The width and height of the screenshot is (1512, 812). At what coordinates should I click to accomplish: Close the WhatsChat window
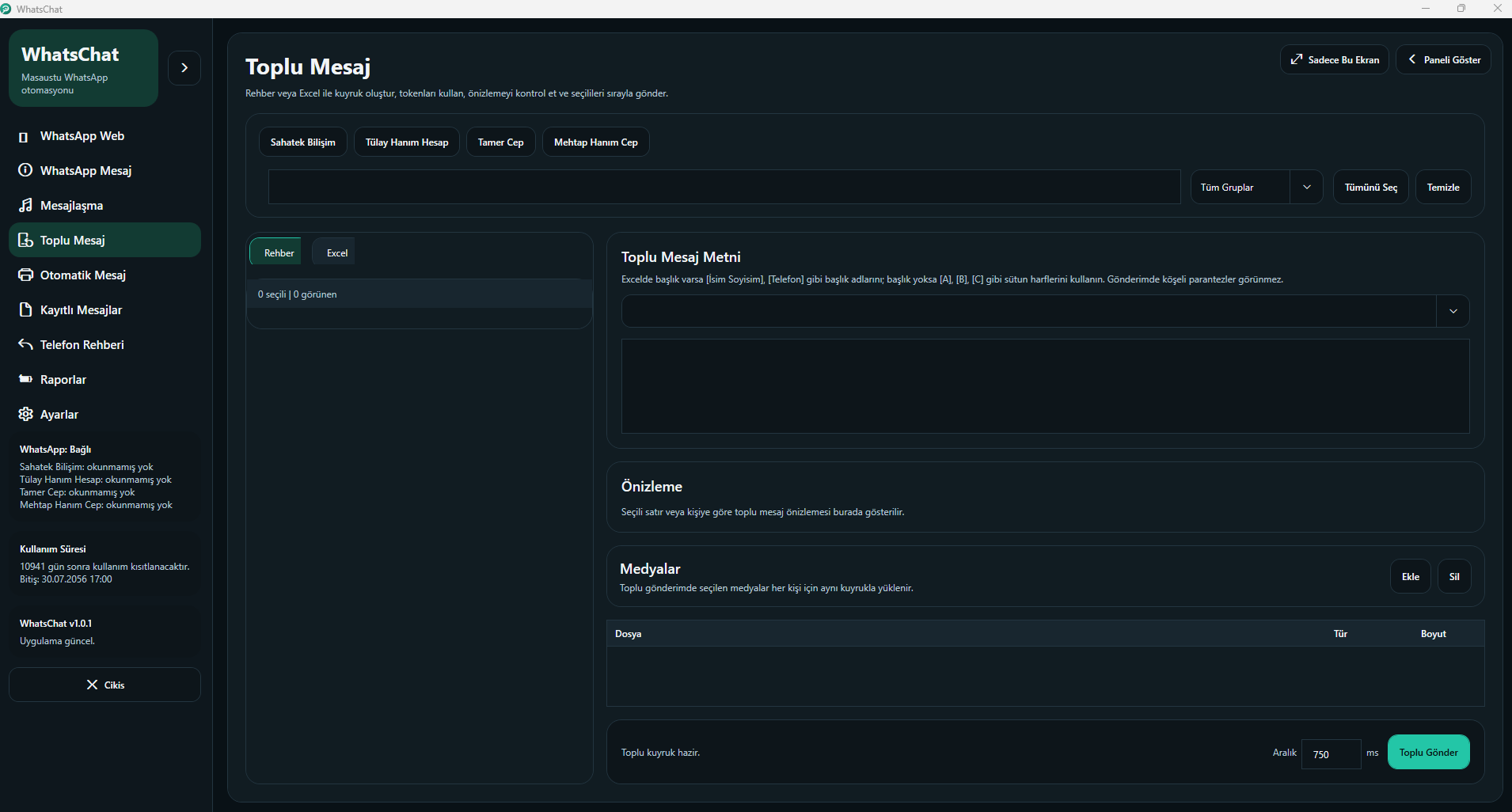(x=1497, y=9)
